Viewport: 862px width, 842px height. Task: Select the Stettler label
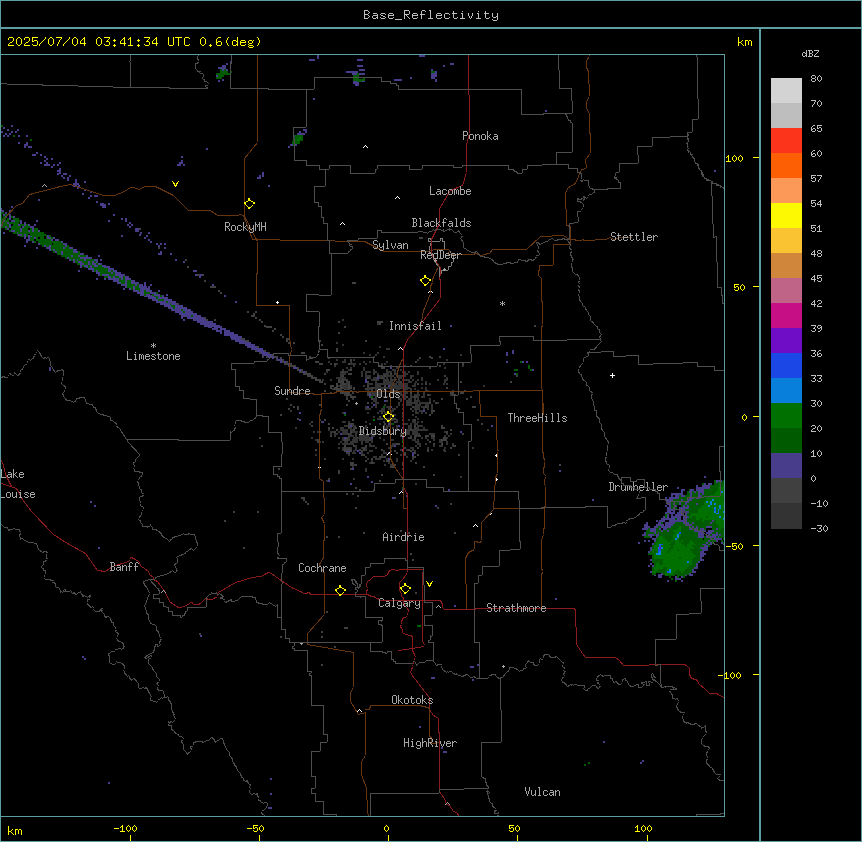coord(634,237)
